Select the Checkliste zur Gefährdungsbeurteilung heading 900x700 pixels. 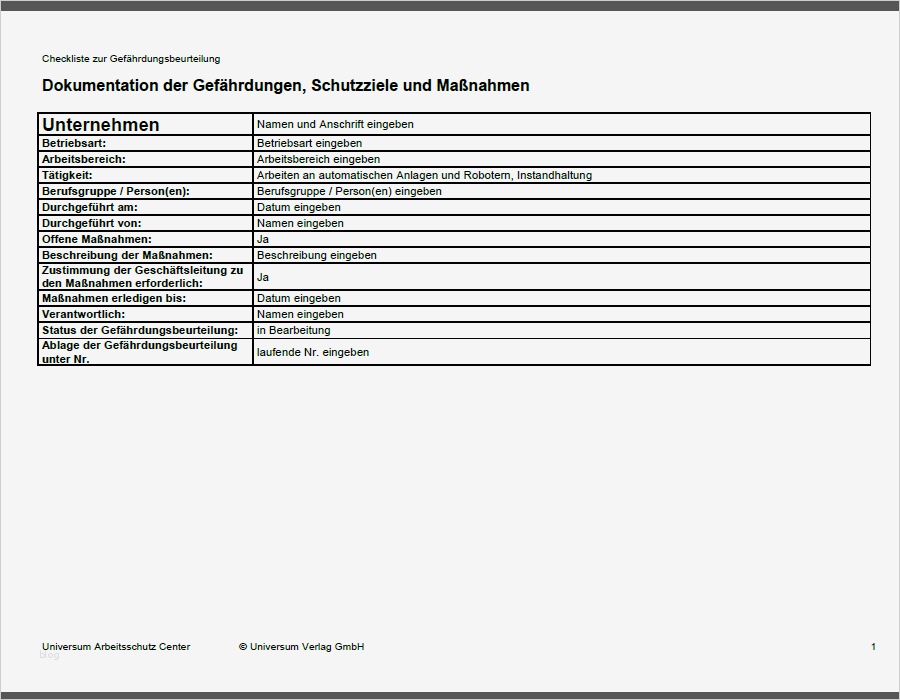click(131, 58)
